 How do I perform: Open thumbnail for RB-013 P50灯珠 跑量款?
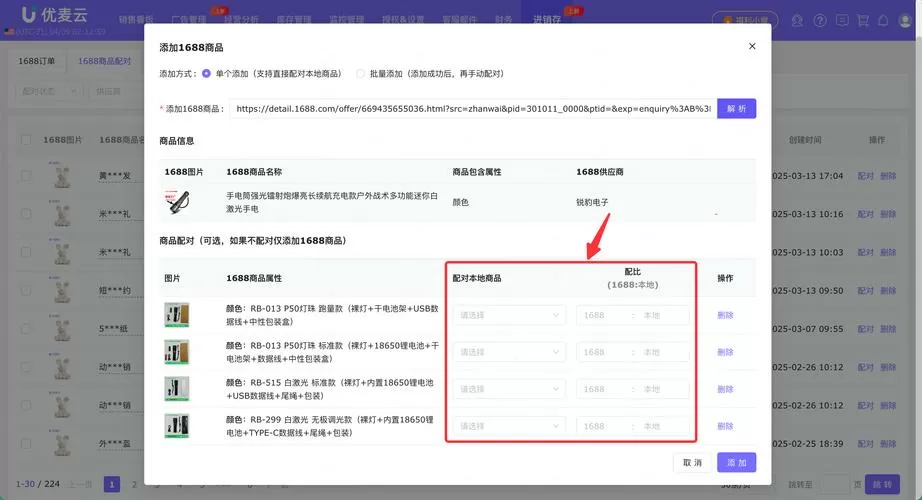176,315
